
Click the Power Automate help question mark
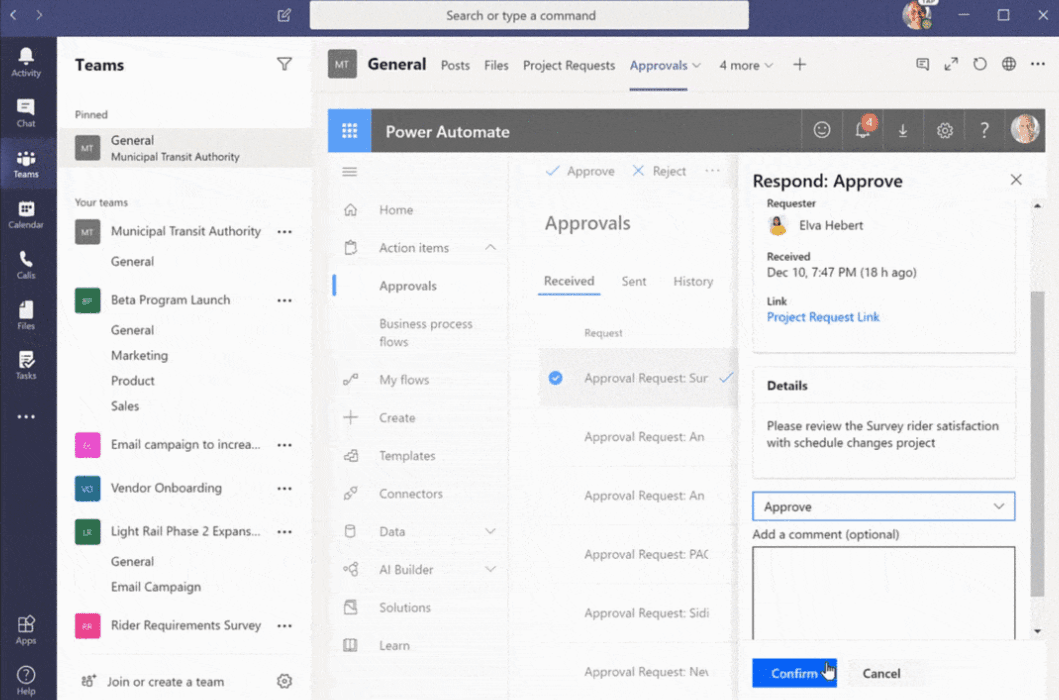[984, 130]
